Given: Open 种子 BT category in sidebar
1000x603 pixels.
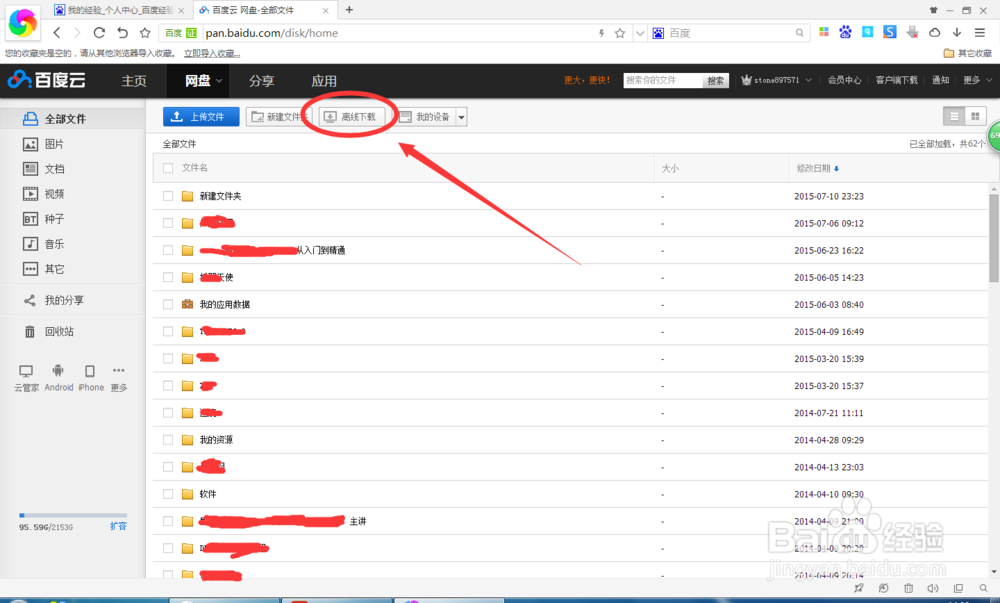Looking at the screenshot, I should (x=43, y=219).
